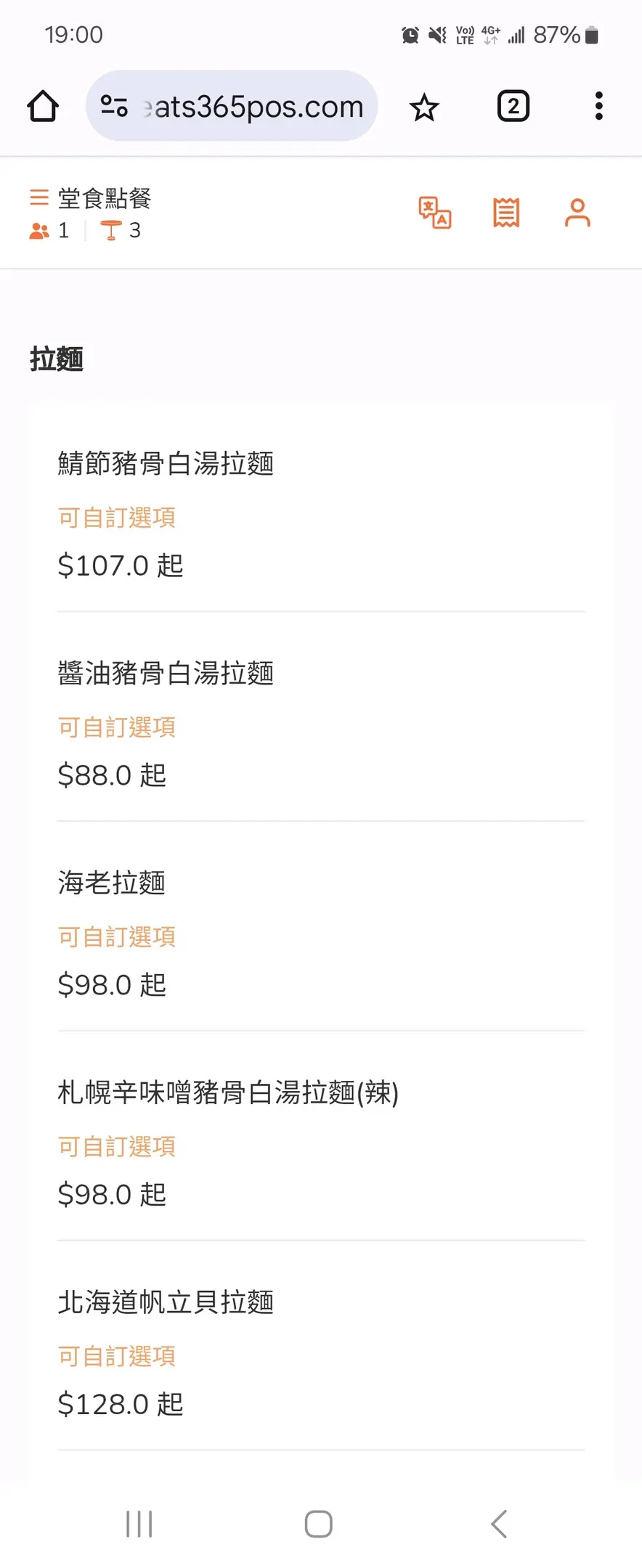Open the 海老拉麵 item
The image size is (642, 1568).
(x=112, y=883)
